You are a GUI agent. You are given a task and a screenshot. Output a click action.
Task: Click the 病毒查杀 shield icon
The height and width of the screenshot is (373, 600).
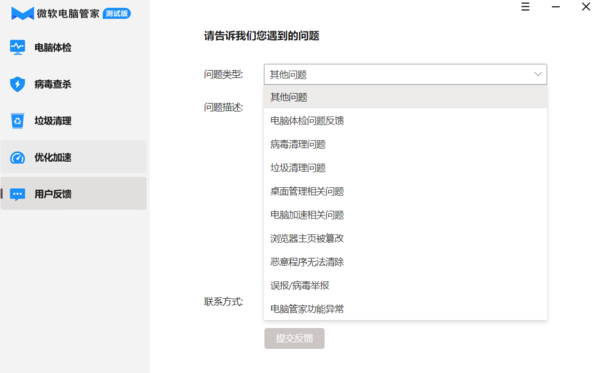tap(17, 84)
